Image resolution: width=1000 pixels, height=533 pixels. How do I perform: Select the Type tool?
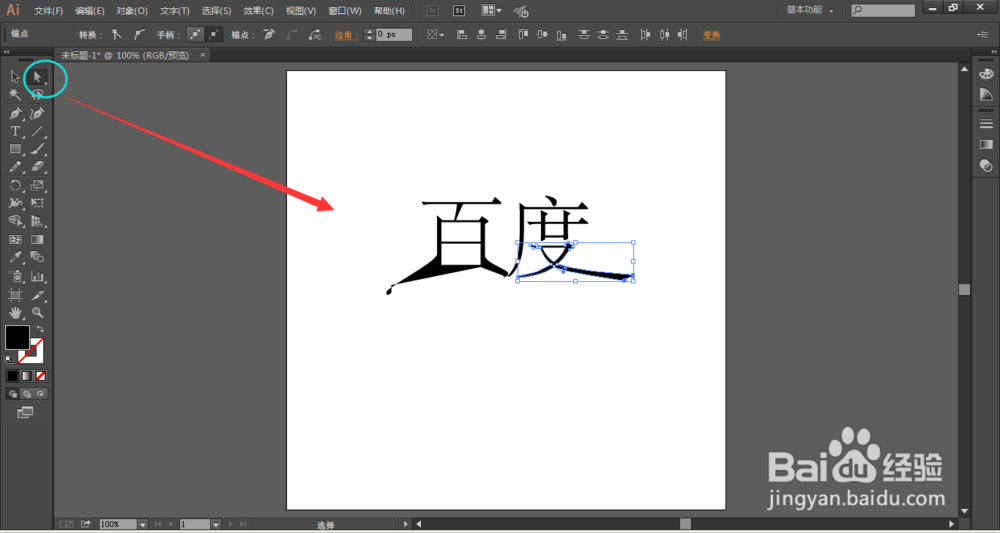pos(15,132)
